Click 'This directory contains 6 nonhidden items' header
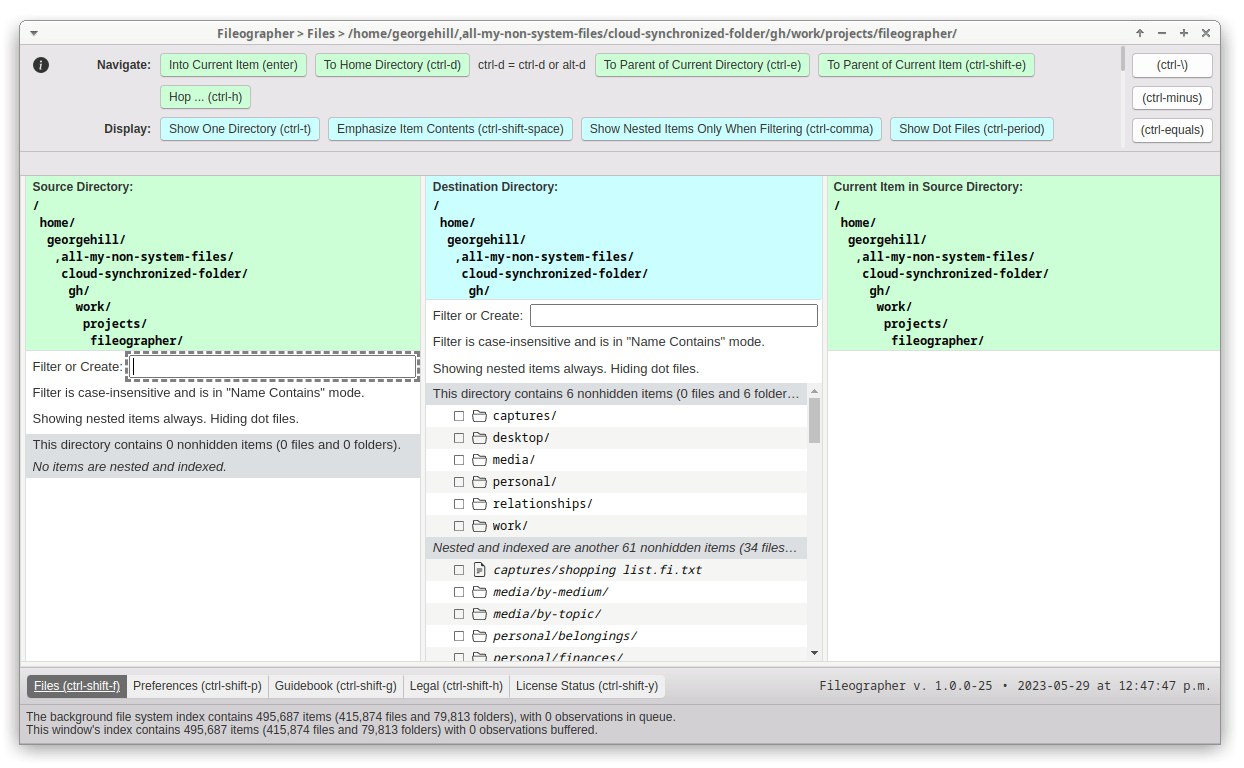 point(616,394)
